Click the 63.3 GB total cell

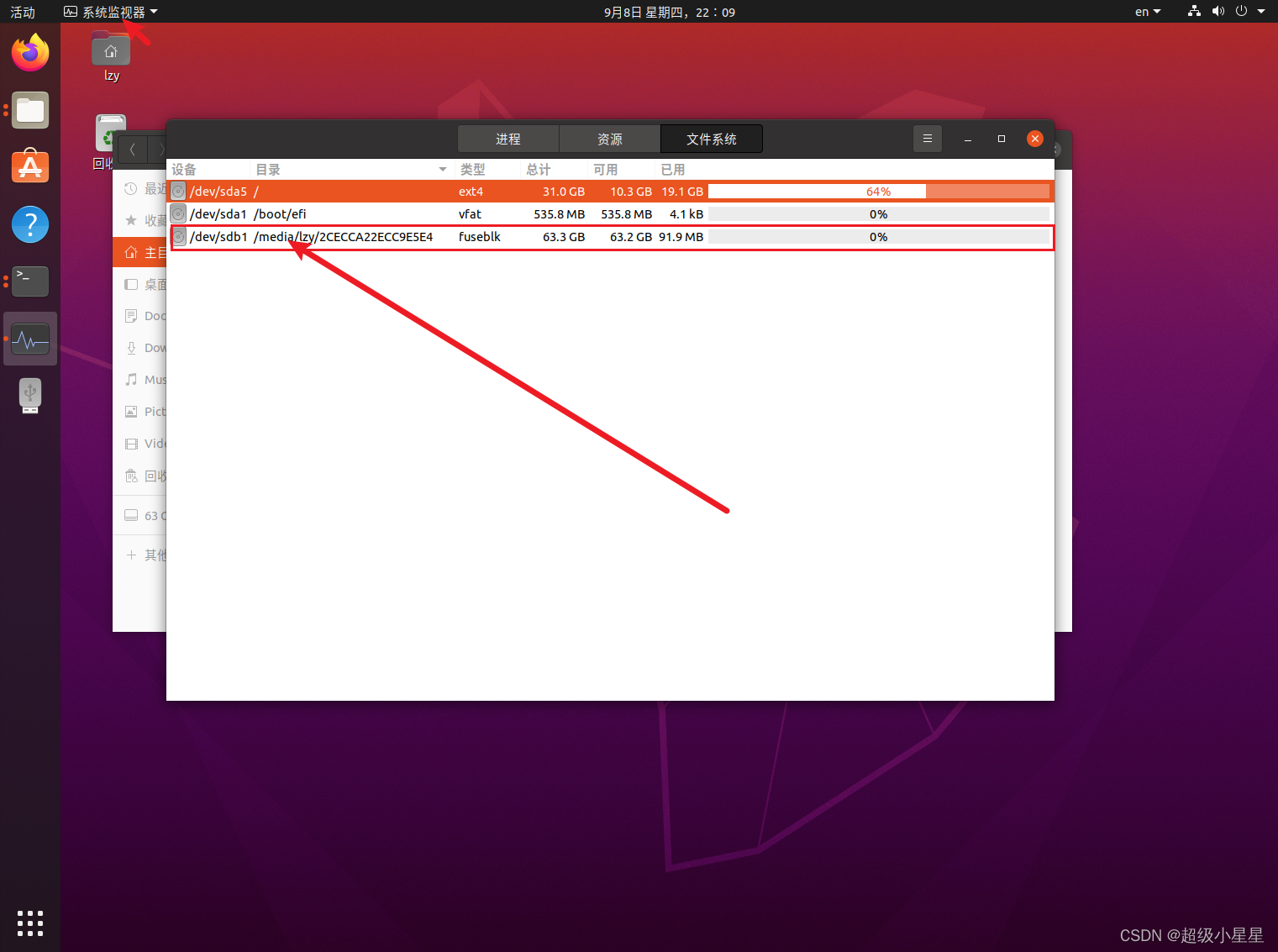point(564,237)
